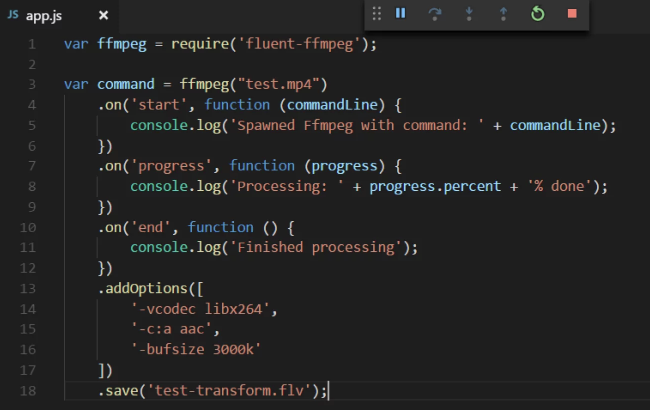Image resolution: width=650 pixels, height=410 pixels.
Task: Click the JS file icon on tab
Action: [x=13, y=15]
